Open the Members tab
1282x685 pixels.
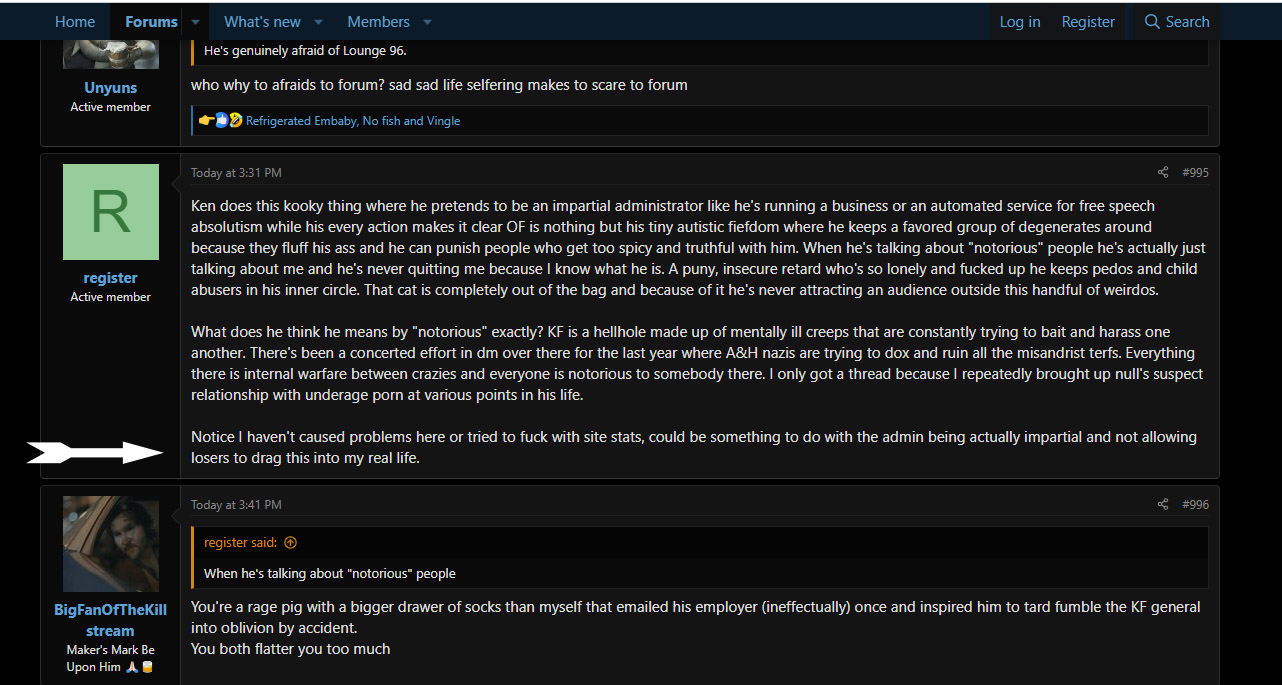(378, 22)
